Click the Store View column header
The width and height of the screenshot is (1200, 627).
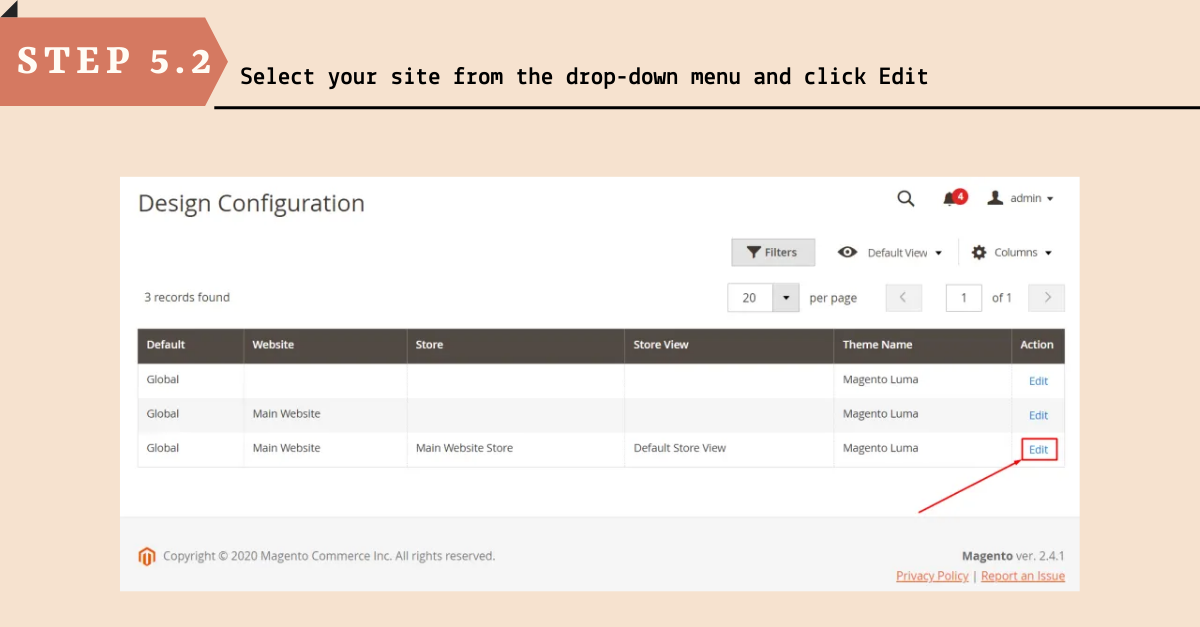(730, 345)
